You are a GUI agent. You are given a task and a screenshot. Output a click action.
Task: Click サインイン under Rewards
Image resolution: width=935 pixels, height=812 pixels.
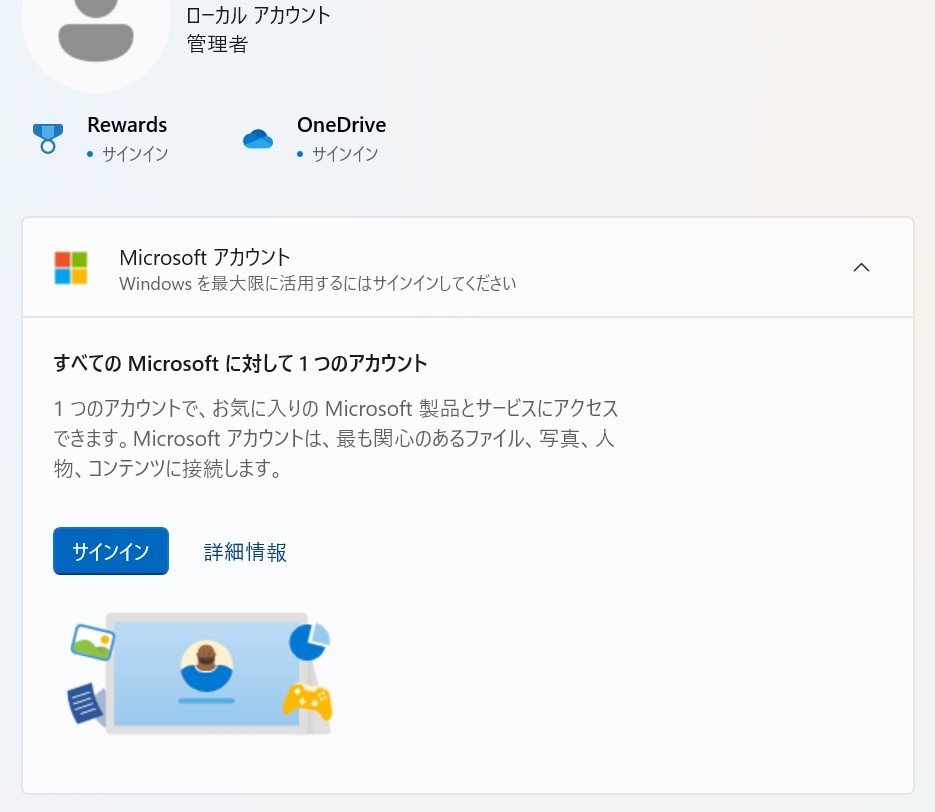(x=134, y=154)
